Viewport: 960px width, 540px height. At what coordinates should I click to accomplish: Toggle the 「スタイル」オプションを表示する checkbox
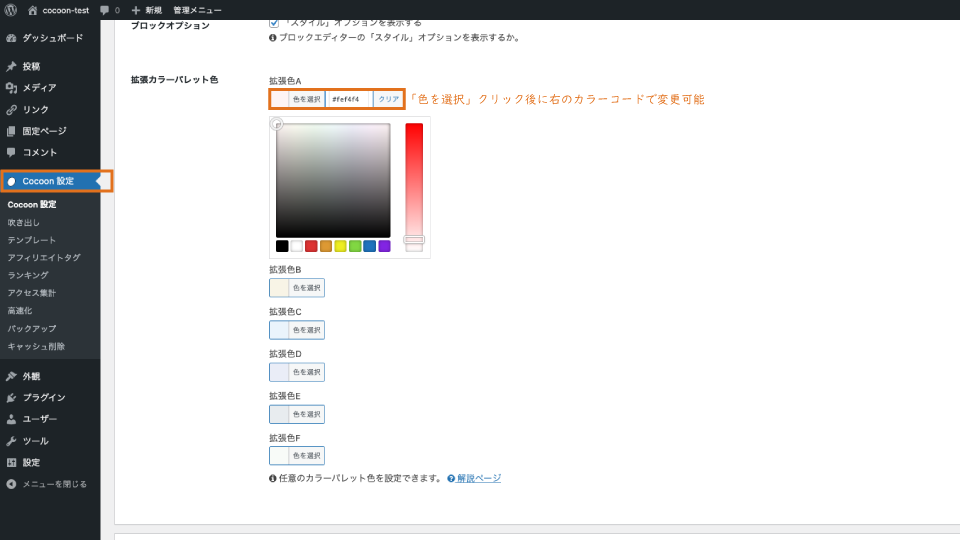[x=274, y=23]
